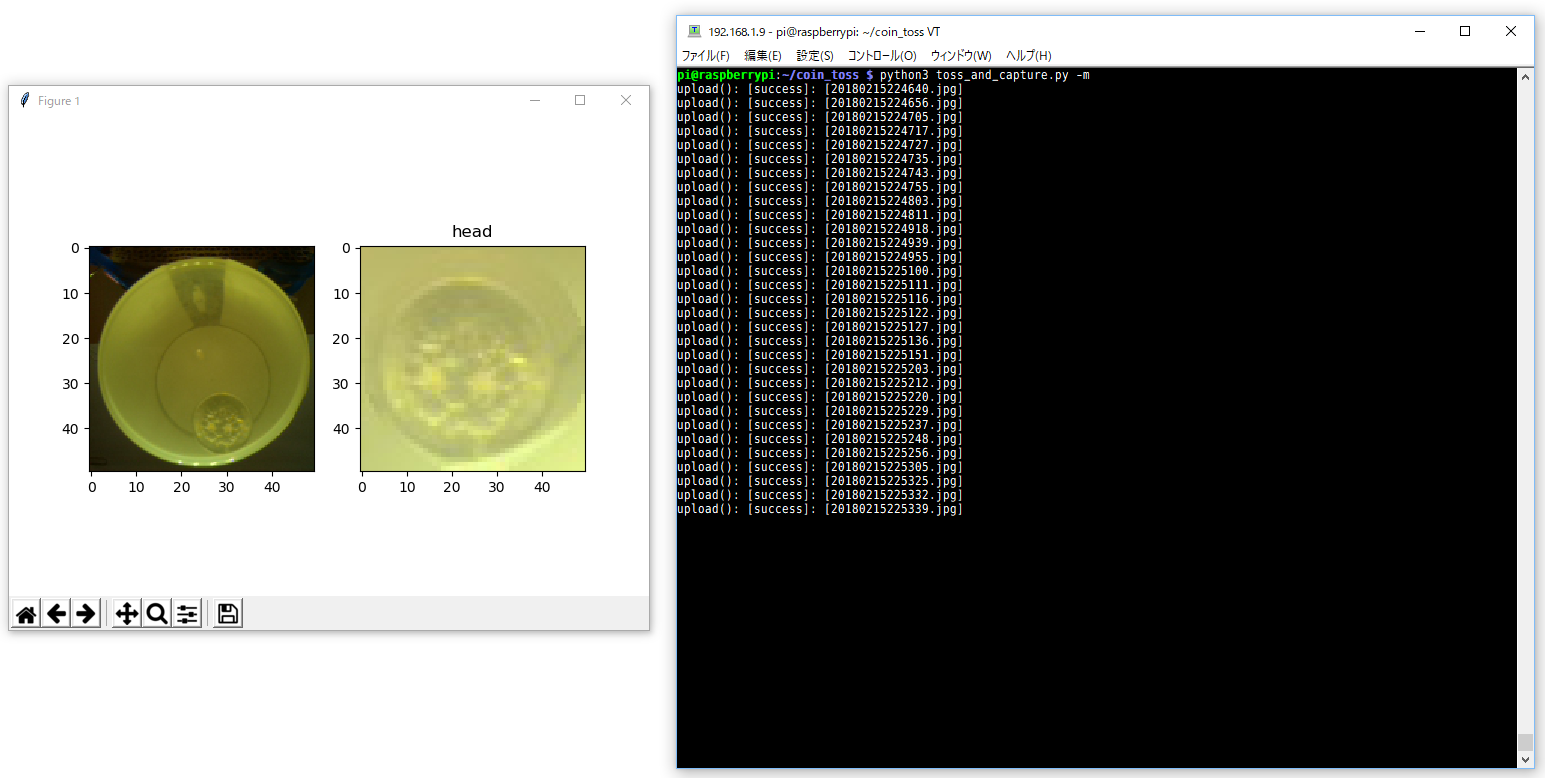Close the Figure 1 window
Viewport: 1545px width, 778px height.
click(626, 100)
